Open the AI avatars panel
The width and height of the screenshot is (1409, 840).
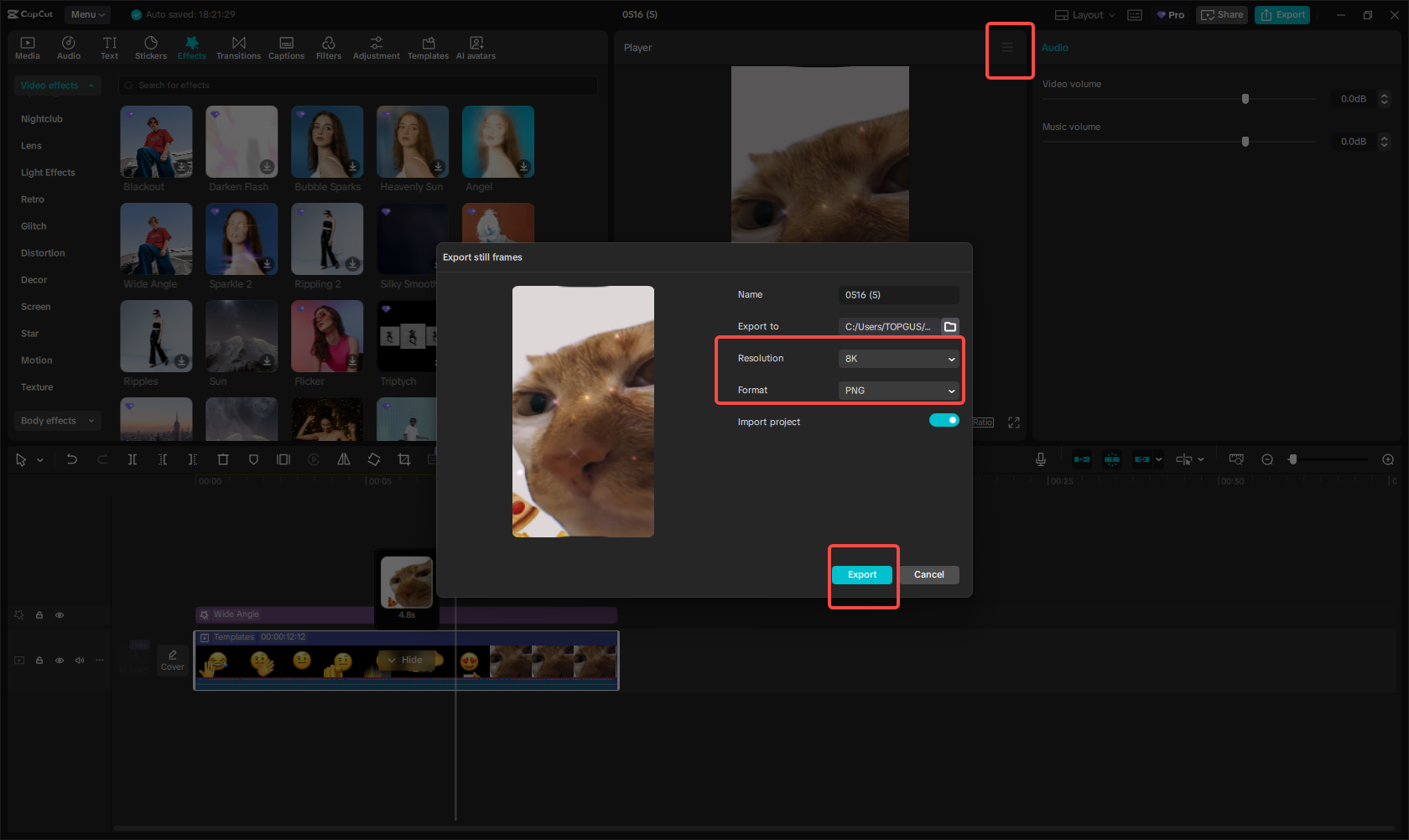(476, 48)
